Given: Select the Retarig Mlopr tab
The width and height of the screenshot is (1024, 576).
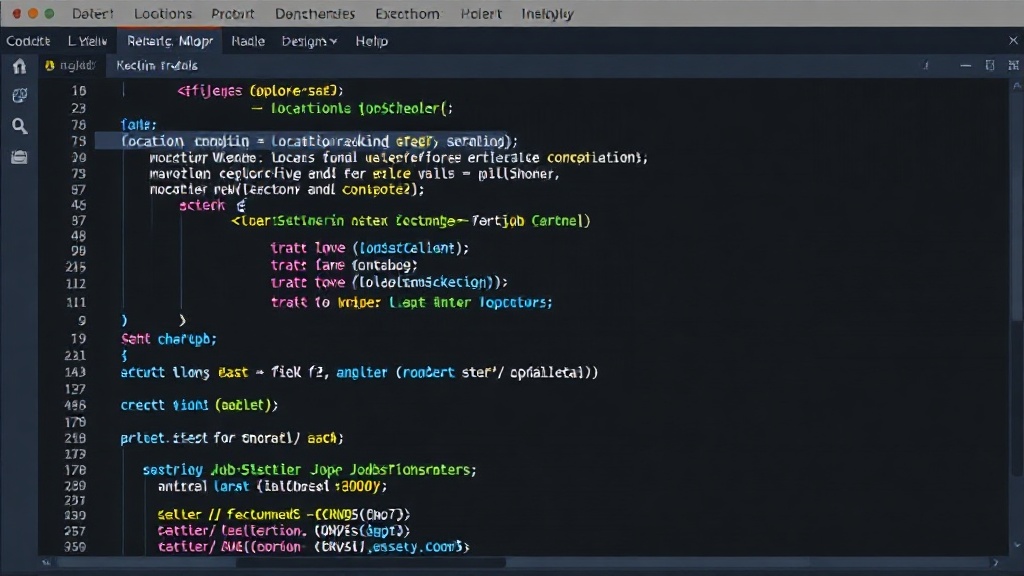Looking at the screenshot, I should point(170,41).
